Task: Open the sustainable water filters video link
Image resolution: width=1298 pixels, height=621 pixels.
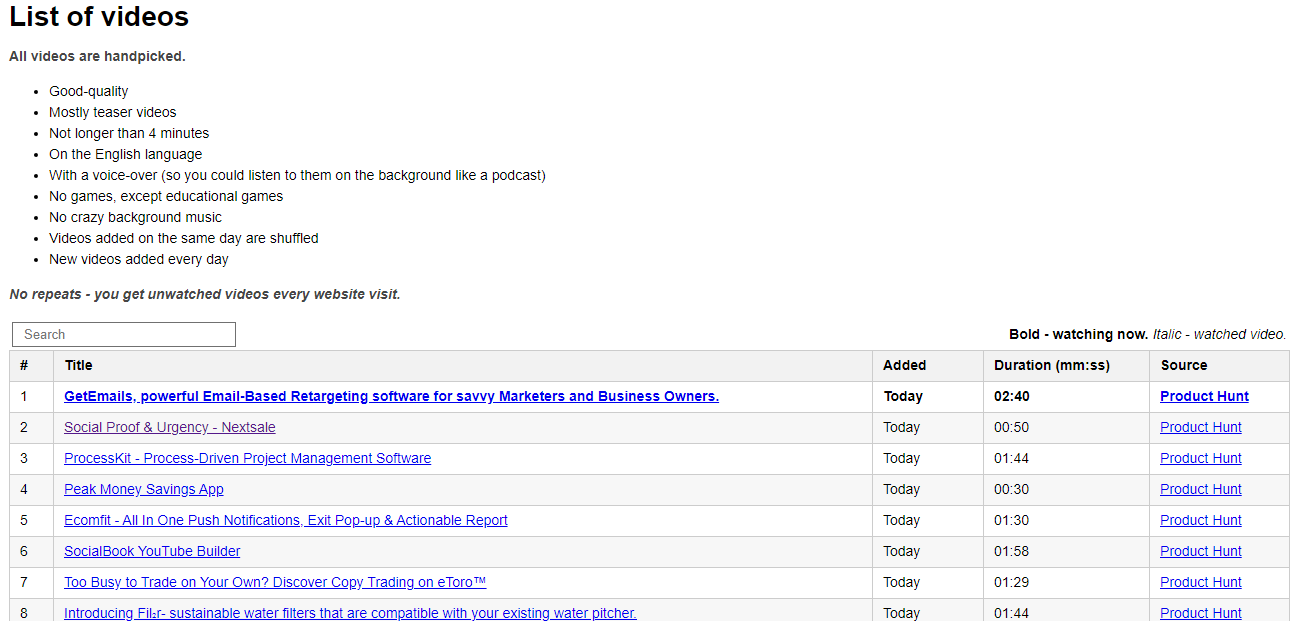Action: click(350, 613)
